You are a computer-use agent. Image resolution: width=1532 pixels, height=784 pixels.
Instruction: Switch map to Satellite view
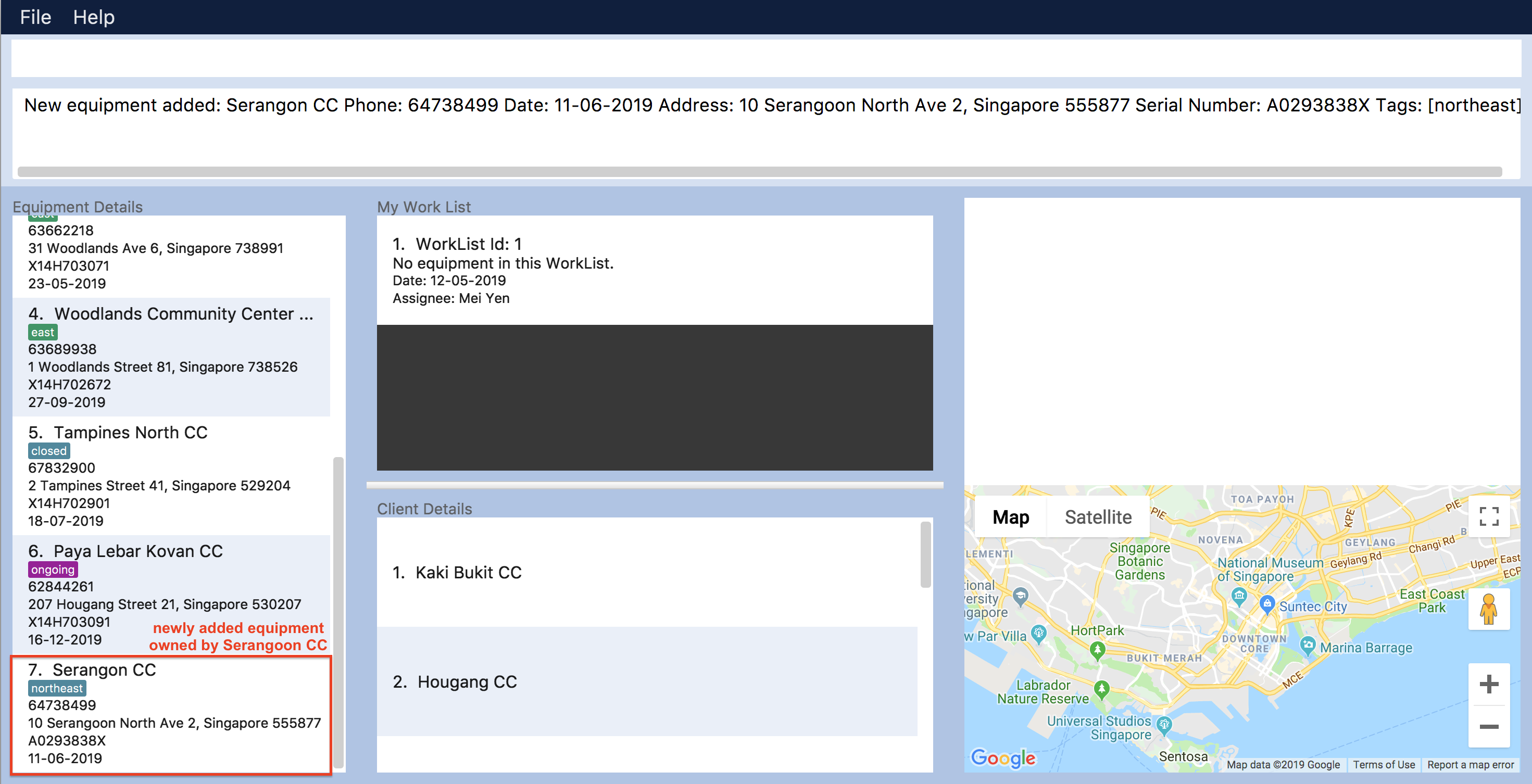(x=1098, y=517)
